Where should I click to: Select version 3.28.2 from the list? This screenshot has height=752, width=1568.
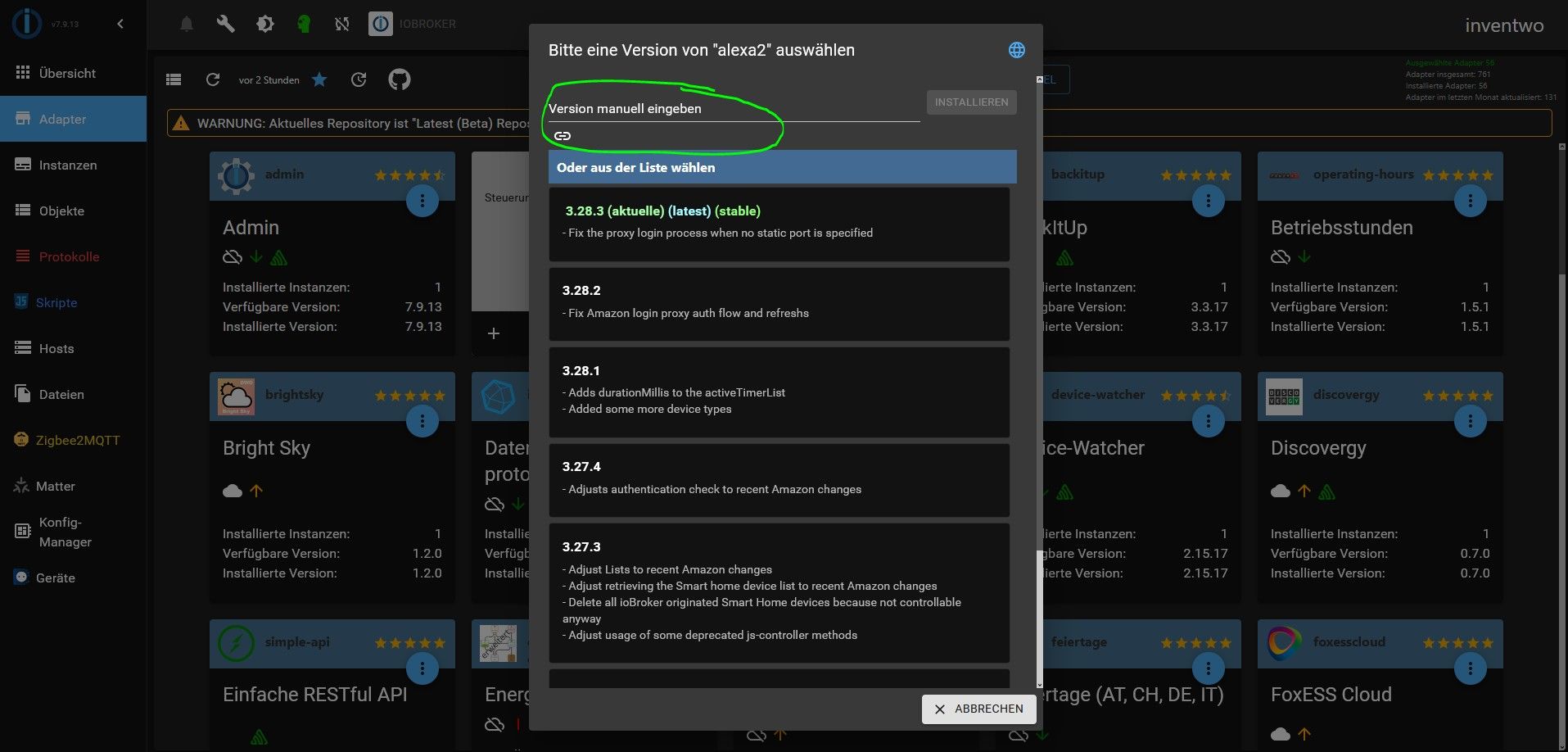point(779,304)
